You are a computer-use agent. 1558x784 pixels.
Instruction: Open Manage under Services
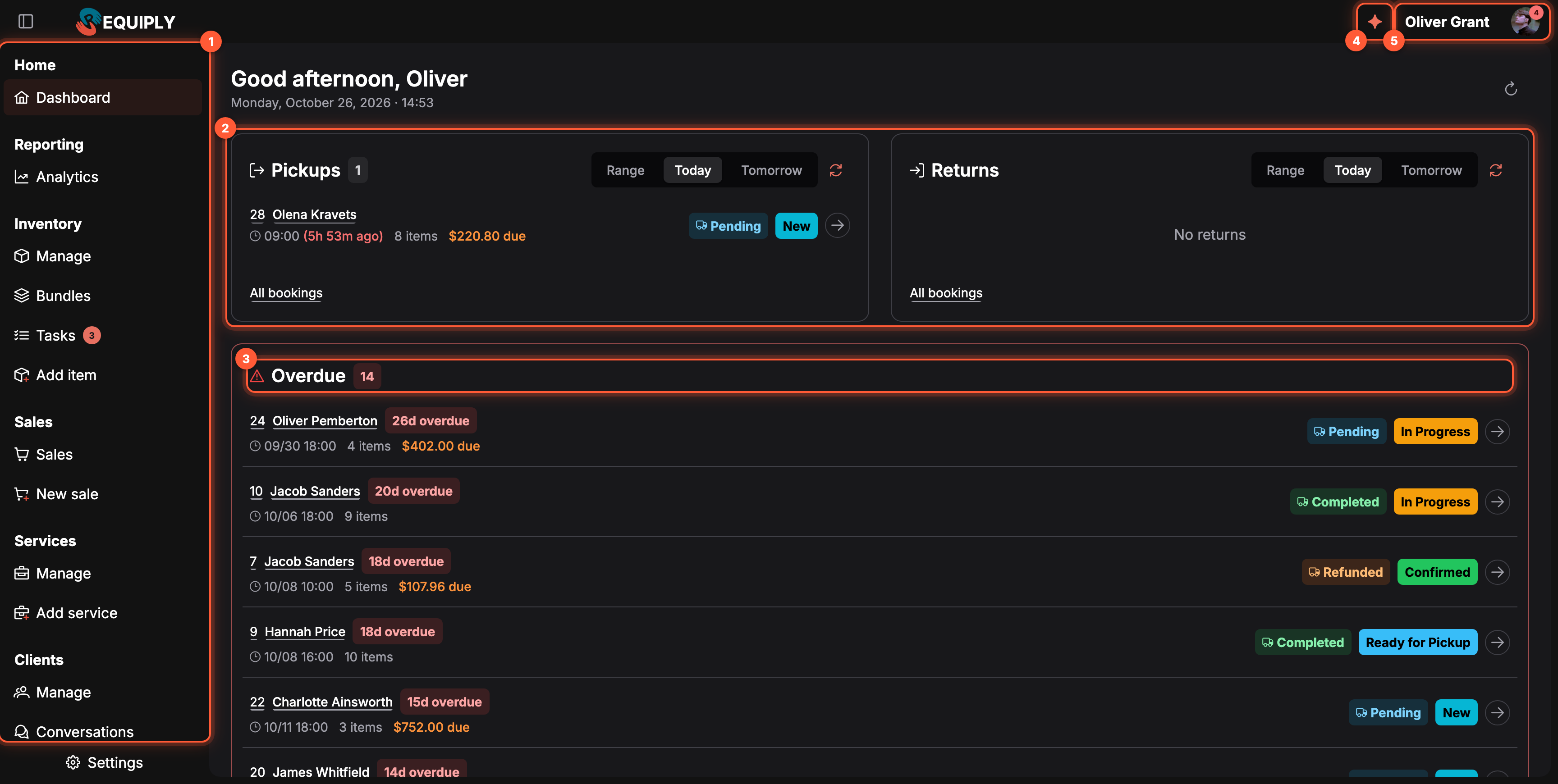coord(103,574)
